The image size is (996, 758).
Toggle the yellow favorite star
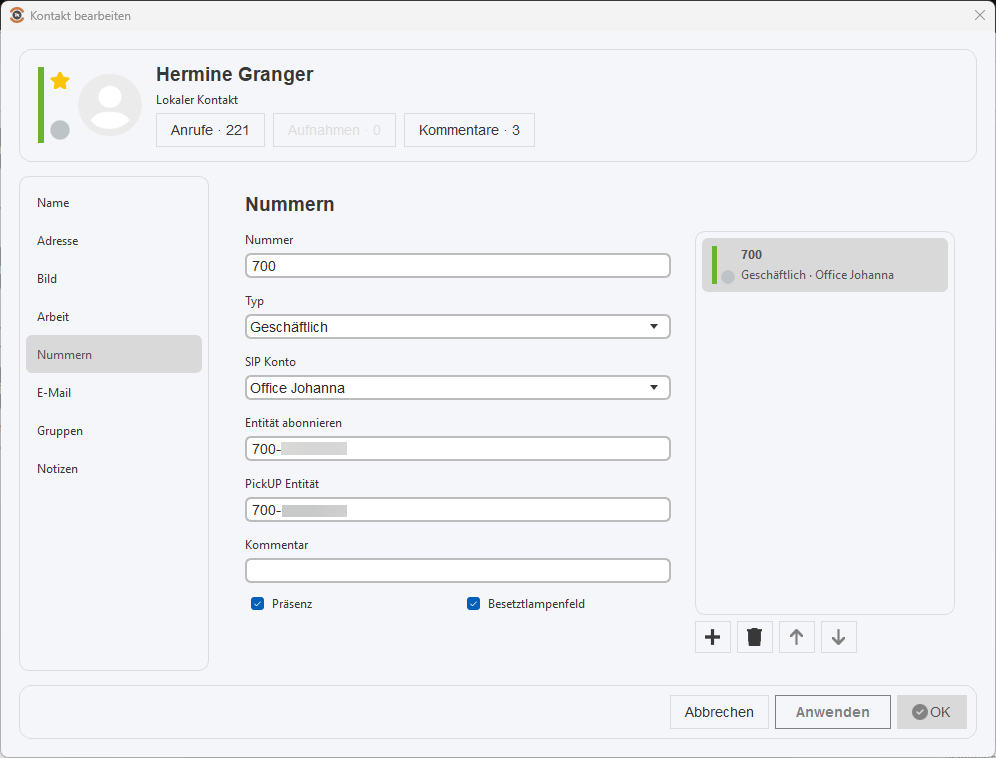[x=60, y=81]
